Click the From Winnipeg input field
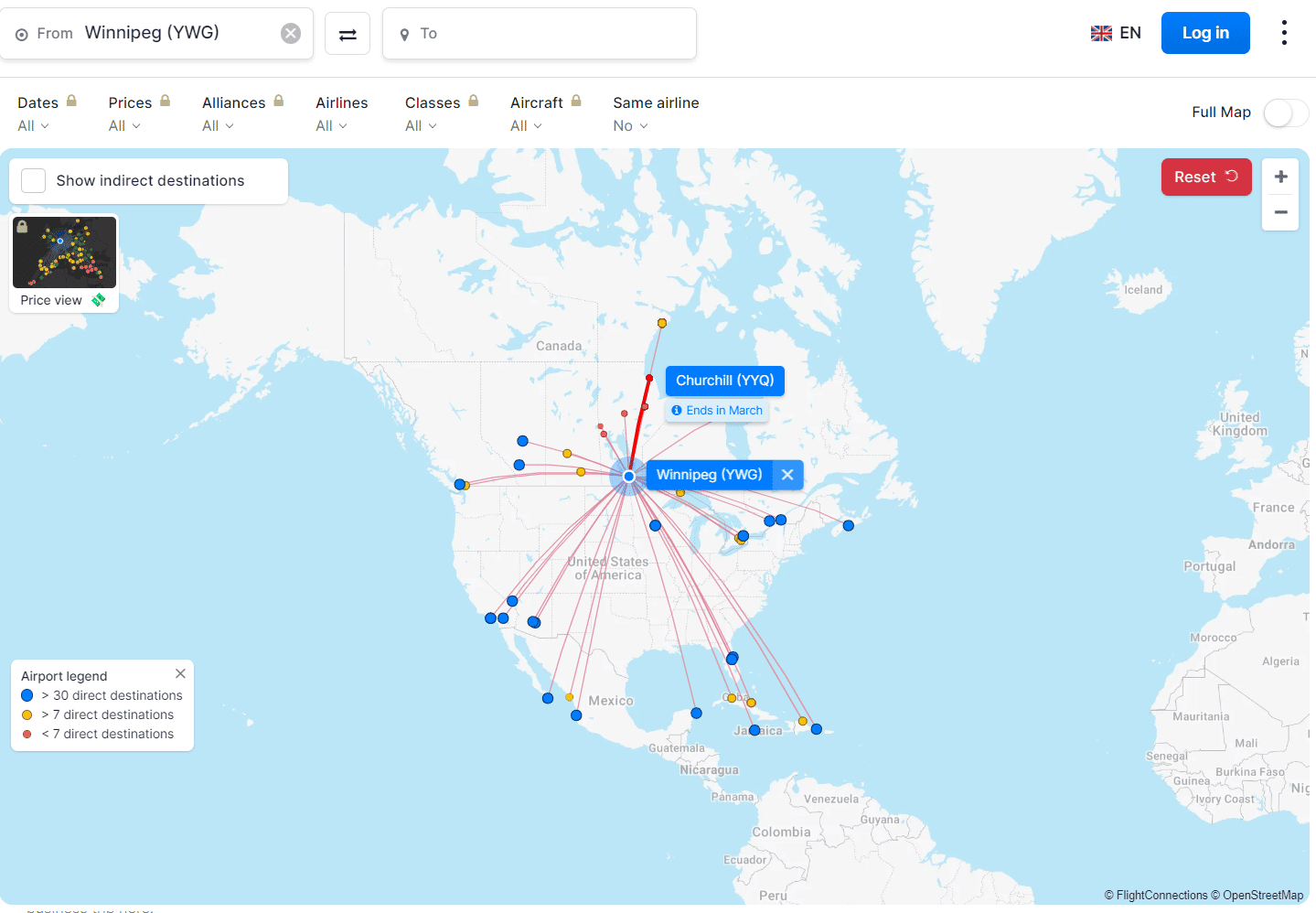The width and height of the screenshot is (1316, 913). [156, 34]
